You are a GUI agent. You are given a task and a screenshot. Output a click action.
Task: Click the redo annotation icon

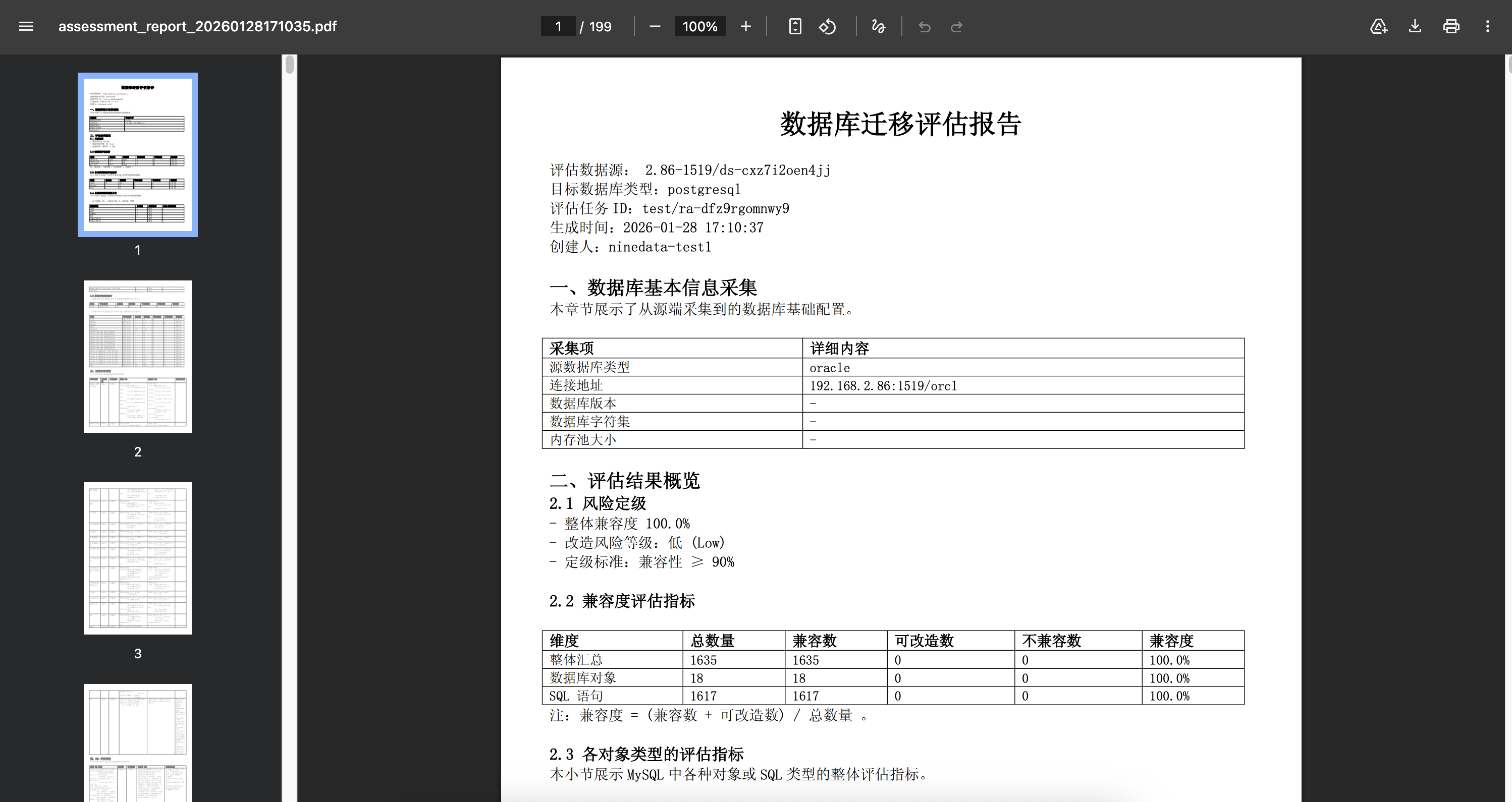pyautogui.click(x=957, y=26)
